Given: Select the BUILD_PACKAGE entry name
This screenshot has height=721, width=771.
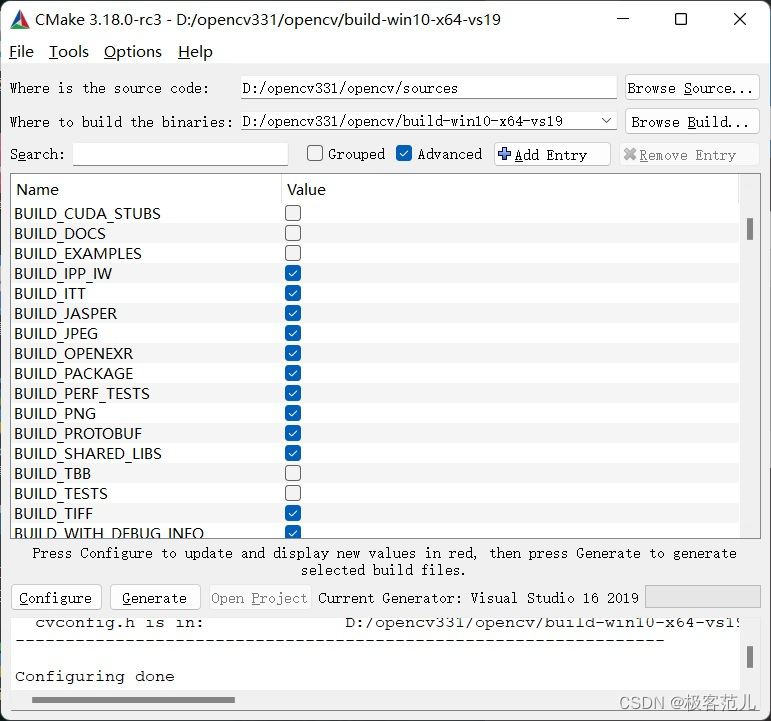Looking at the screenshot, I should [x=74, y=374].
